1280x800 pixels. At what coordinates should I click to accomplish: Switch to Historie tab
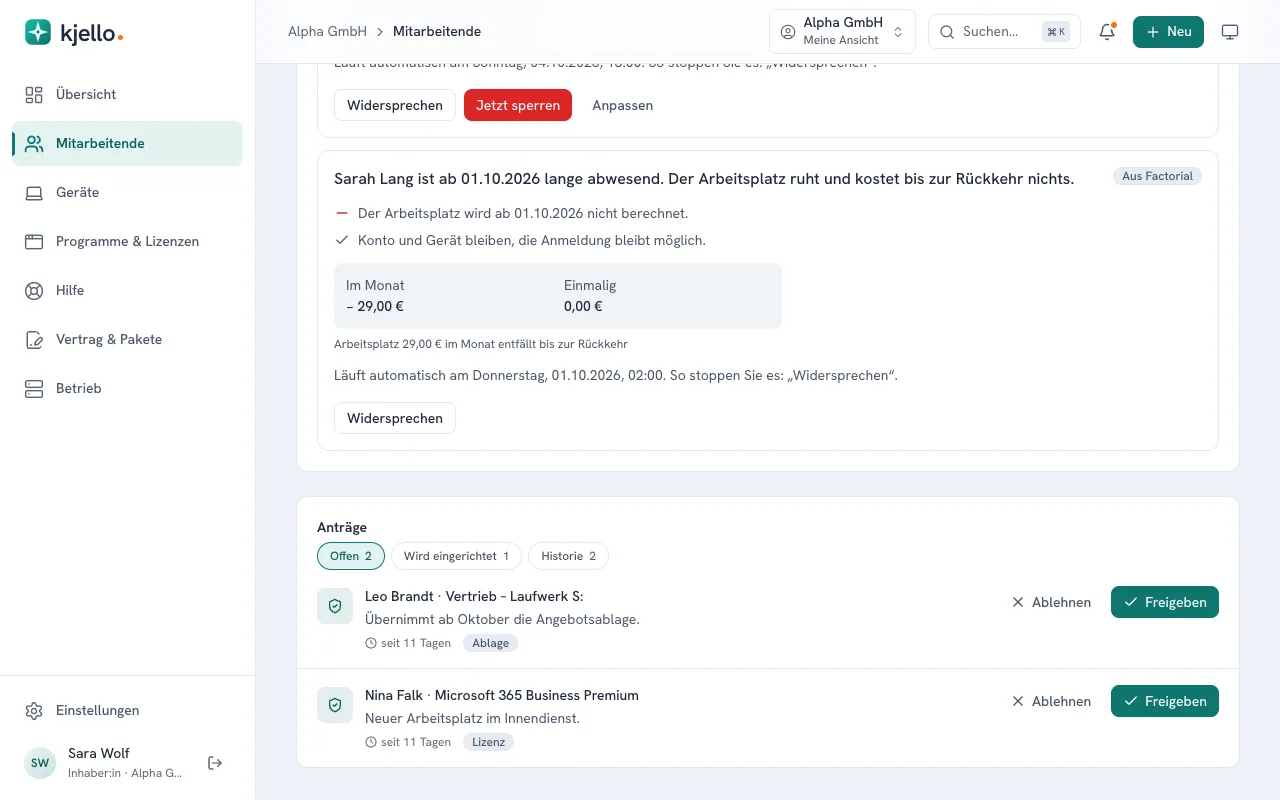tap(568, 556)
